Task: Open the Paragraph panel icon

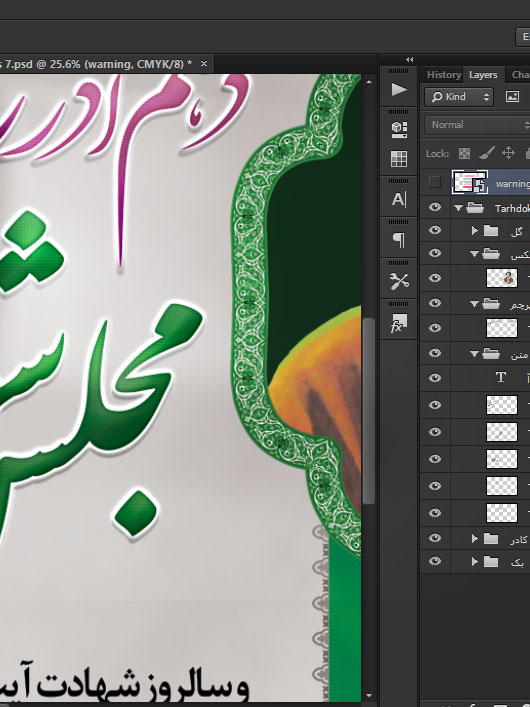Action: [x=399, y=239]
